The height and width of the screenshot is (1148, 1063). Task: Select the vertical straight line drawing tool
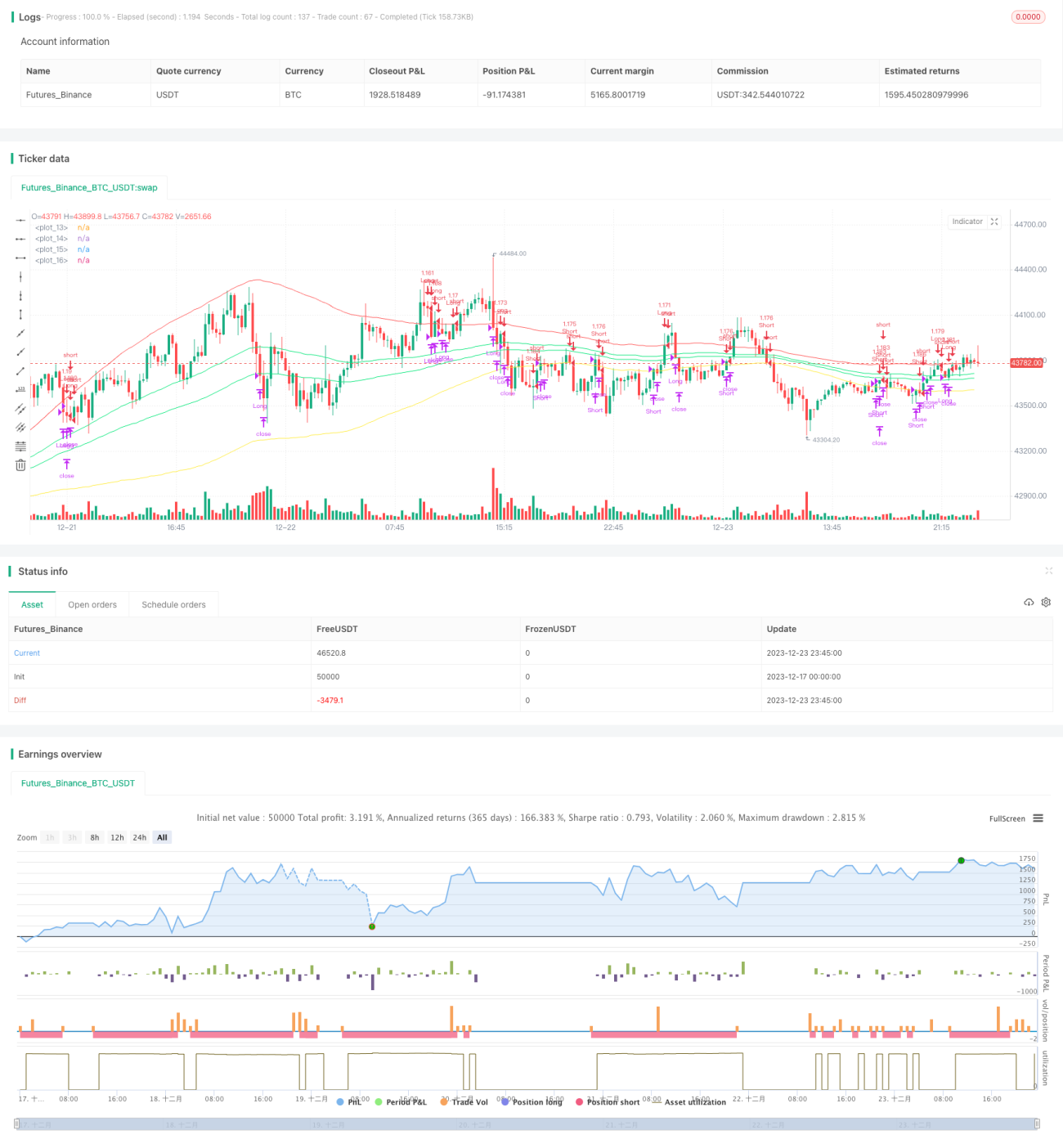(x=20, y=276)
